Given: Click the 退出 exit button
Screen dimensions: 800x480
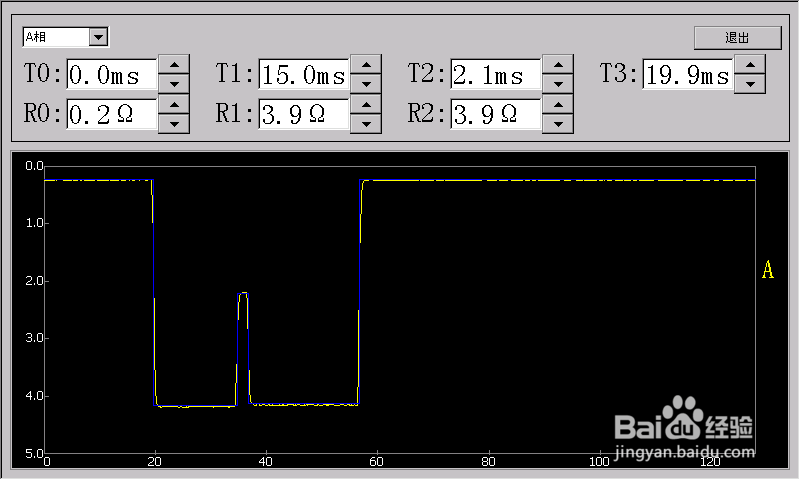Looking at the screenshot, I should click(x=737, y=38).
